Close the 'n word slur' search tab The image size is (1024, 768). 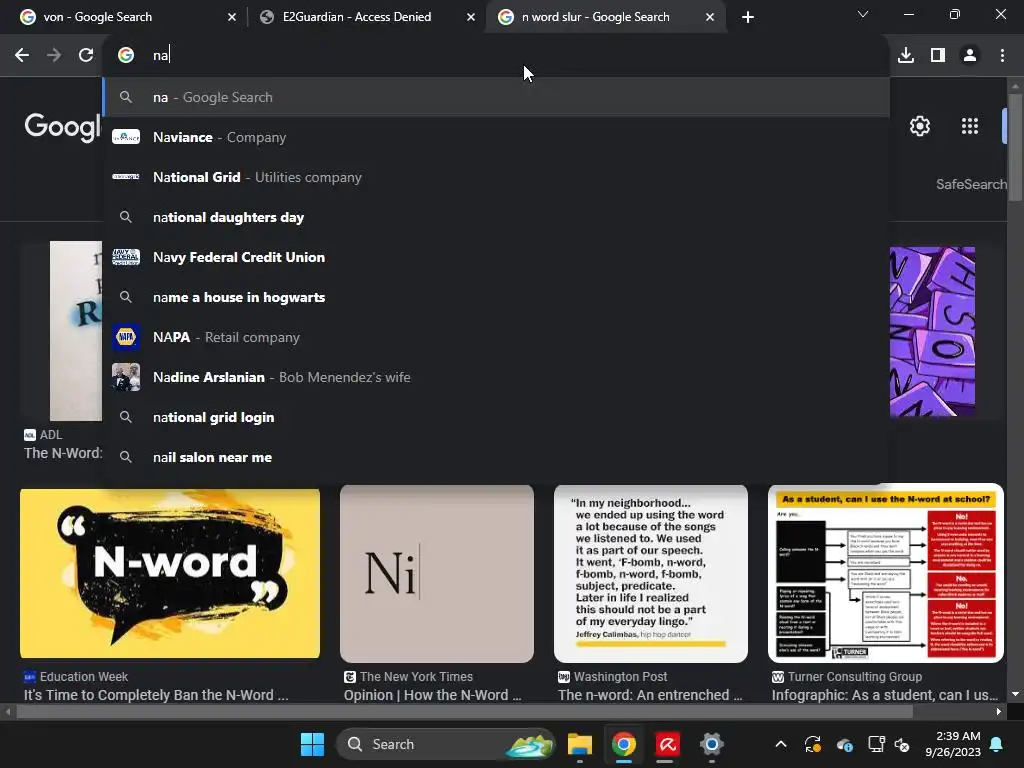point(710,18)
